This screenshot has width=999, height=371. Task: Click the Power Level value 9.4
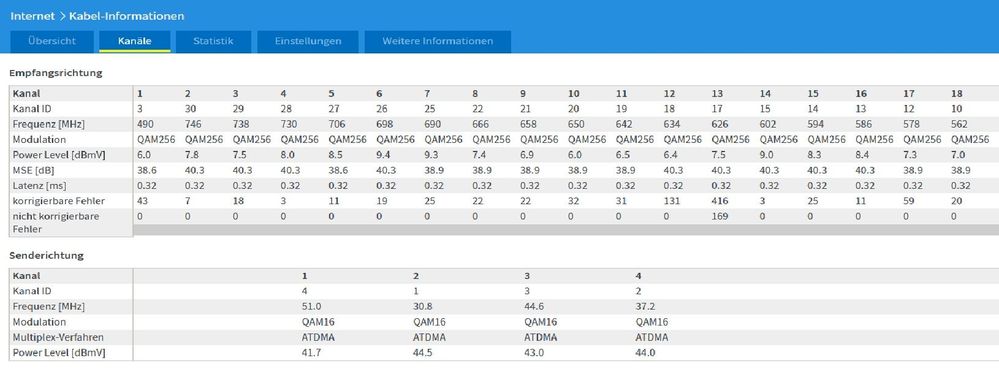[383, 155]
